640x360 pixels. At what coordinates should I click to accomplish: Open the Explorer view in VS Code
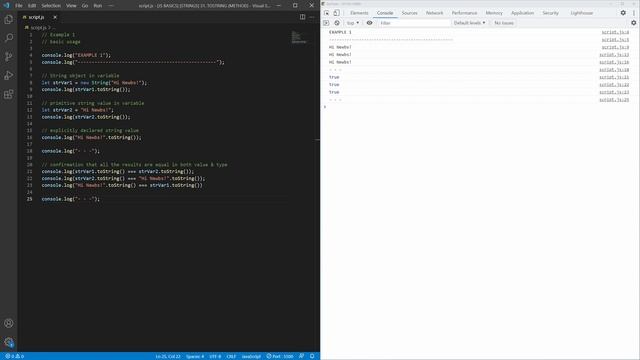point(9,19)
